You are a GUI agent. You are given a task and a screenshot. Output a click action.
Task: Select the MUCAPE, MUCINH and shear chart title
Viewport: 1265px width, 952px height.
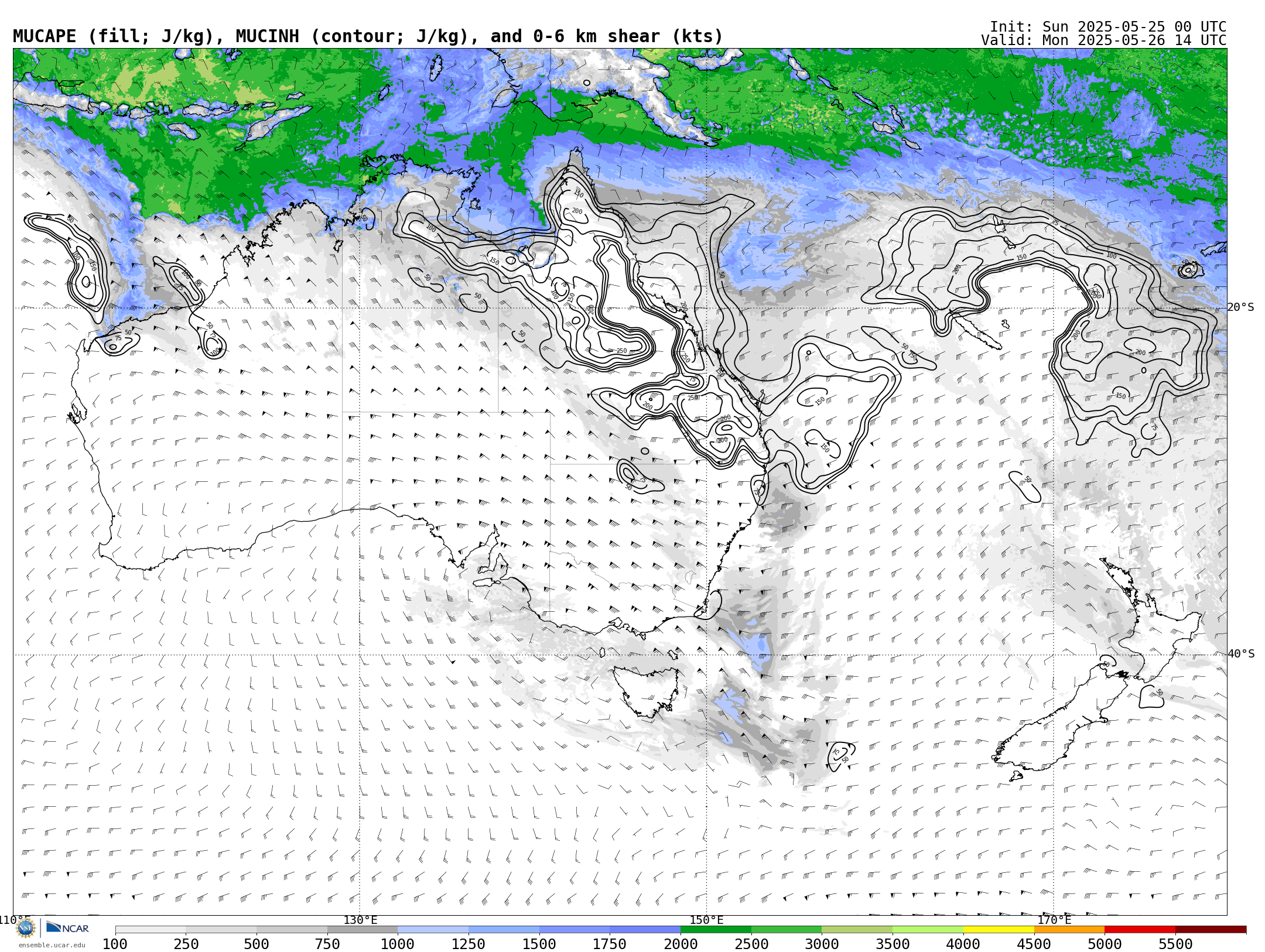point(368,36)
